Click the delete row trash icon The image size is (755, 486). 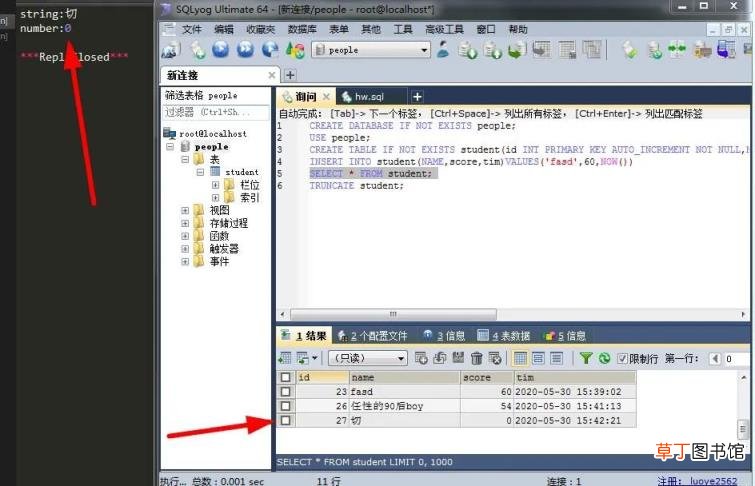click(476, 358)
